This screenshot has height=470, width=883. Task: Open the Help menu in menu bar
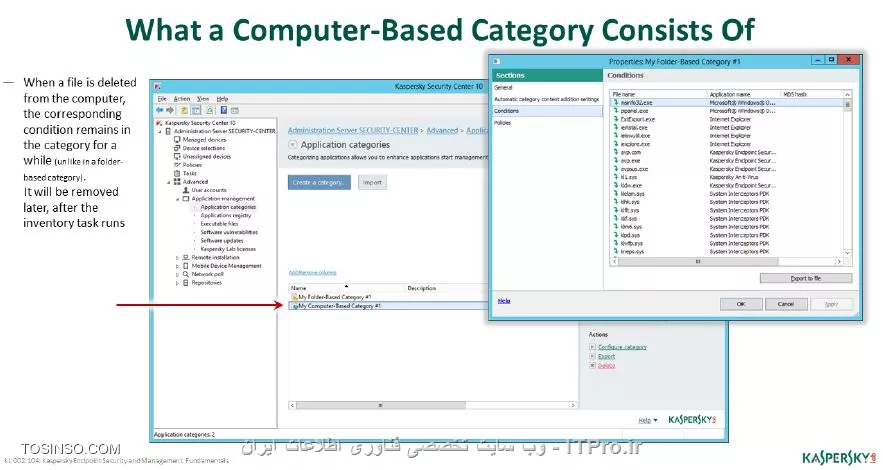click(x=222, y=99)
